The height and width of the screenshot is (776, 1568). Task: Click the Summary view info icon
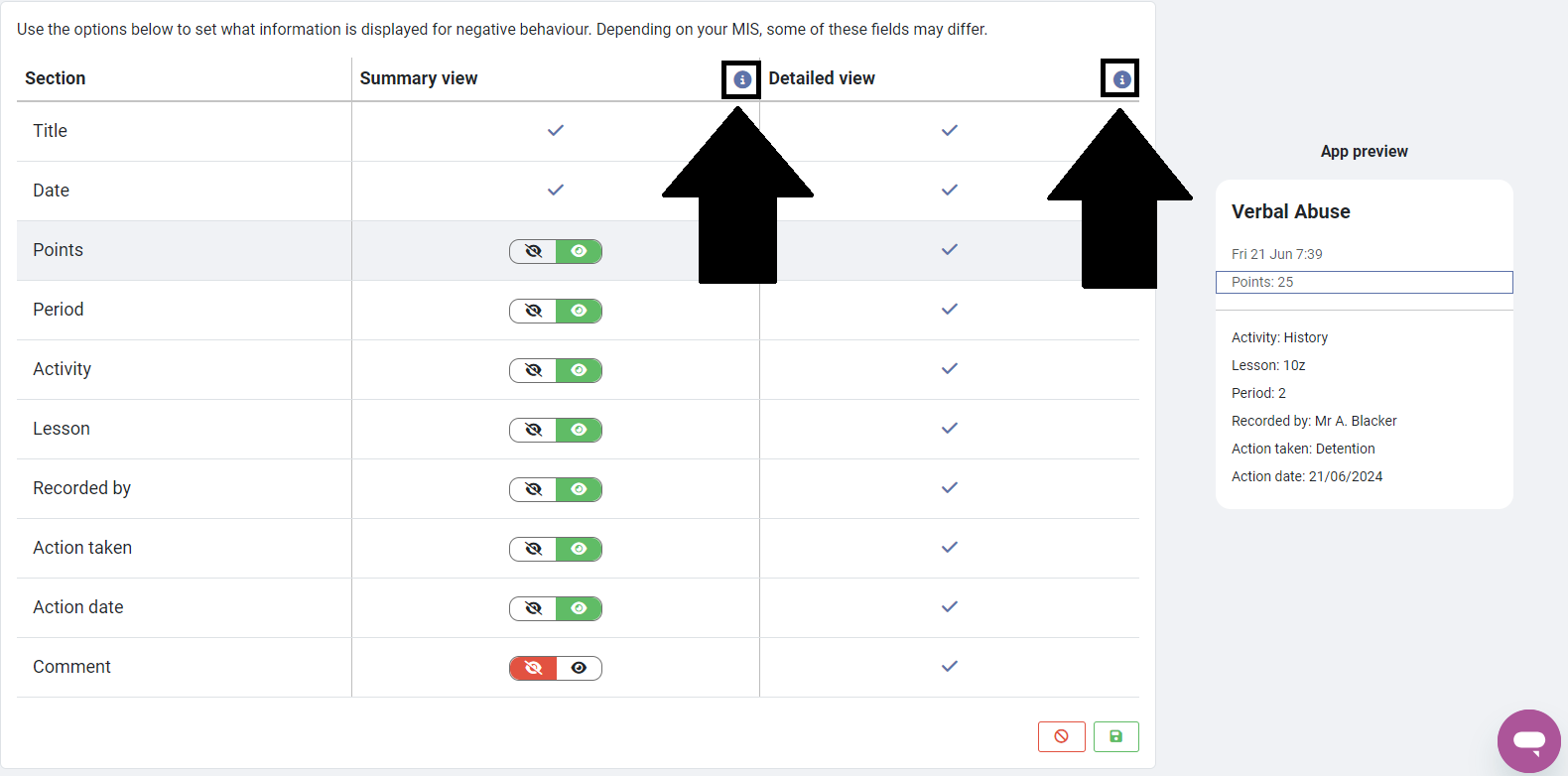tap(741, 79)
